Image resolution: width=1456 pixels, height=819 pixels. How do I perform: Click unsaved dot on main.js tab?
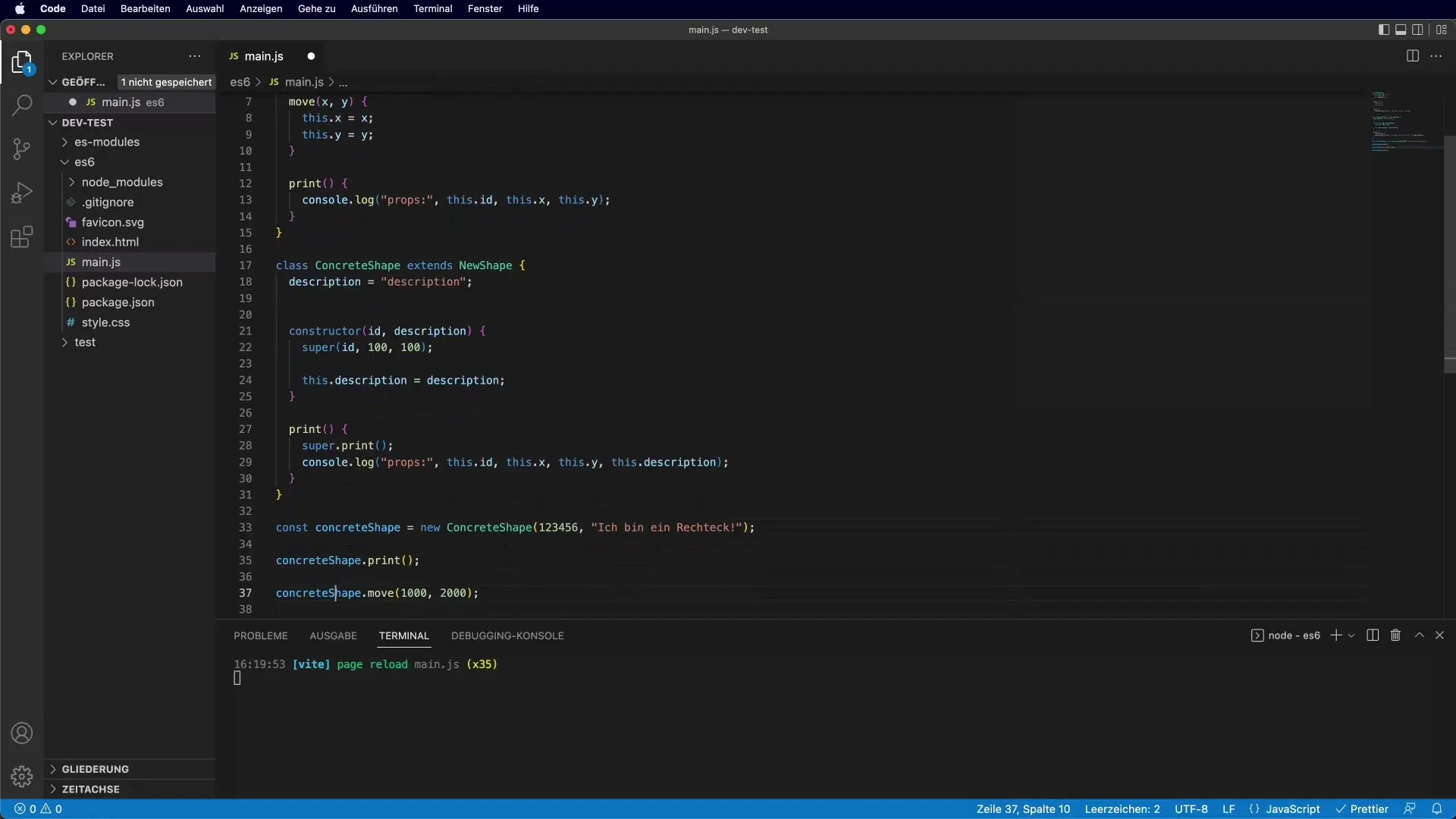pos(311,56)
